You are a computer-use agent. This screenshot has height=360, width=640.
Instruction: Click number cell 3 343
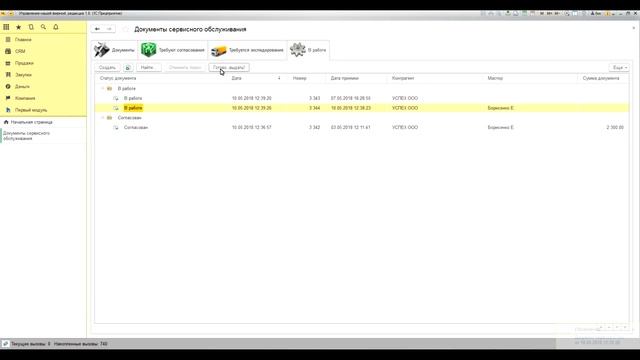click(315, 98)
